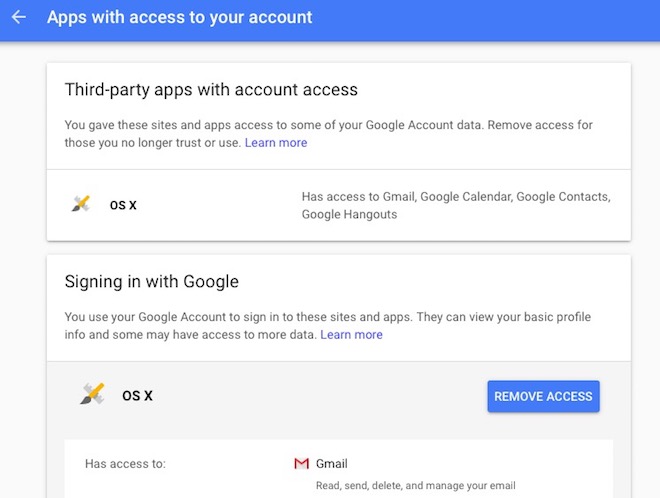Click the 'You use your Google Account' description
Viewport: 660px width, 498px height.
327,317
